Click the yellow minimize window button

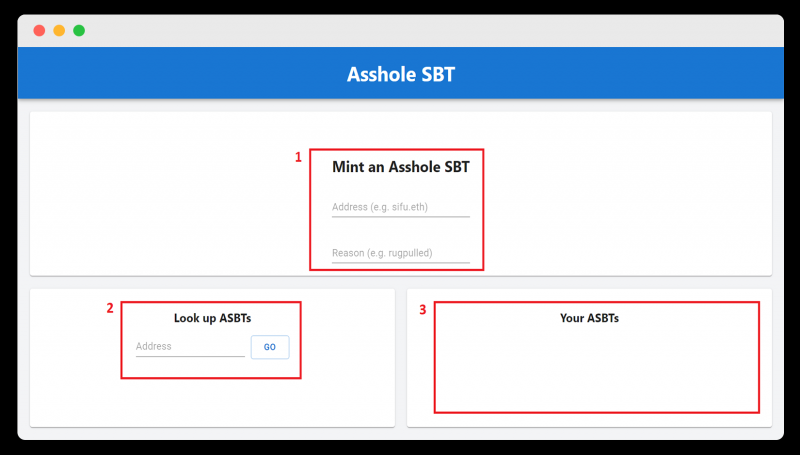tap(59, 31)
